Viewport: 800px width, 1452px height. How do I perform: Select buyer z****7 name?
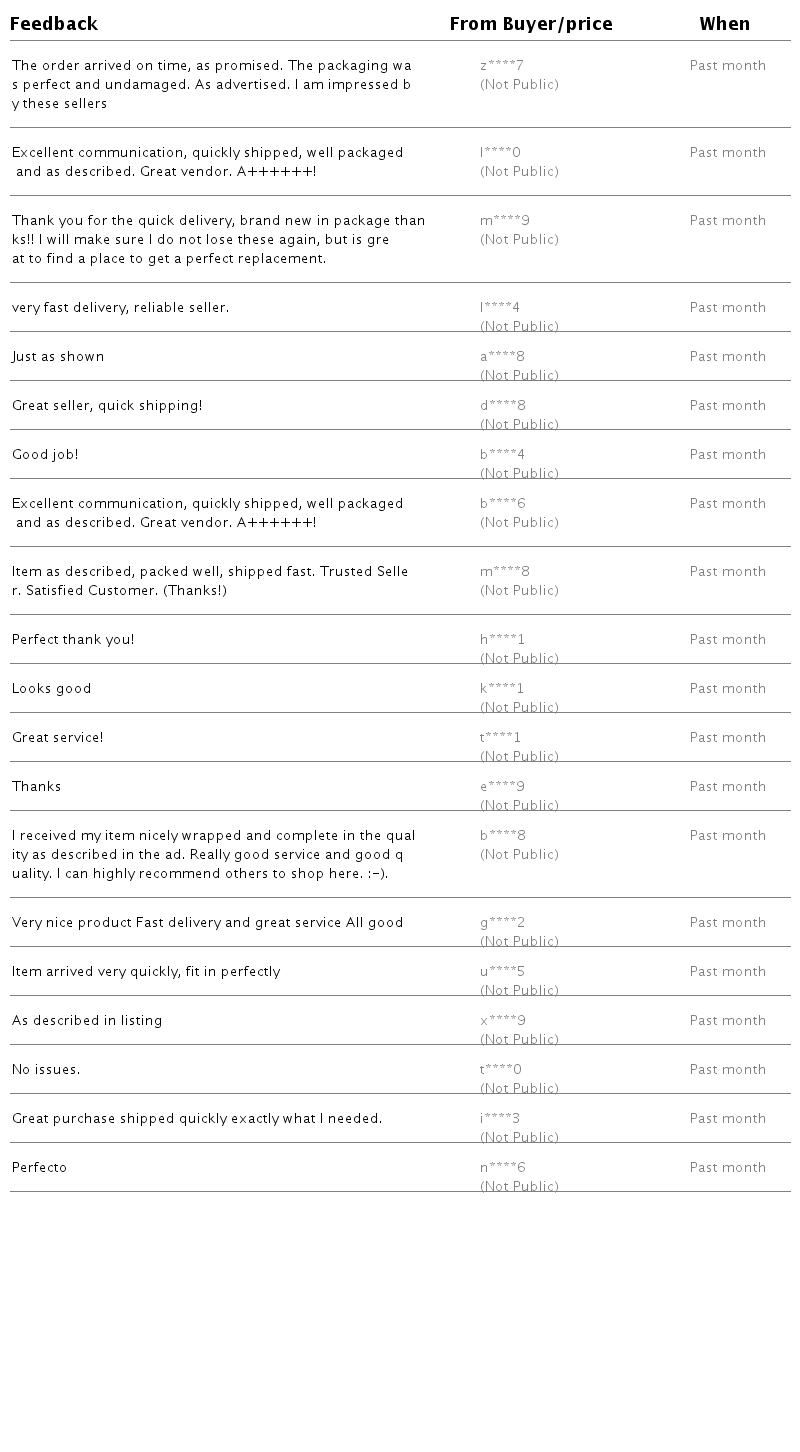(502, 66)
